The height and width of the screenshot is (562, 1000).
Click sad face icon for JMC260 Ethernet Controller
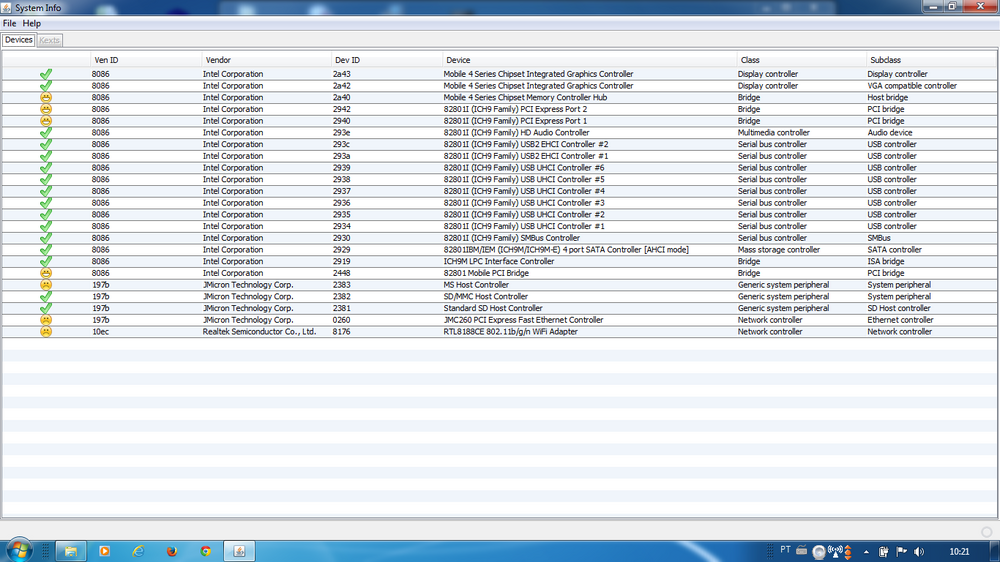pos(45,320)
